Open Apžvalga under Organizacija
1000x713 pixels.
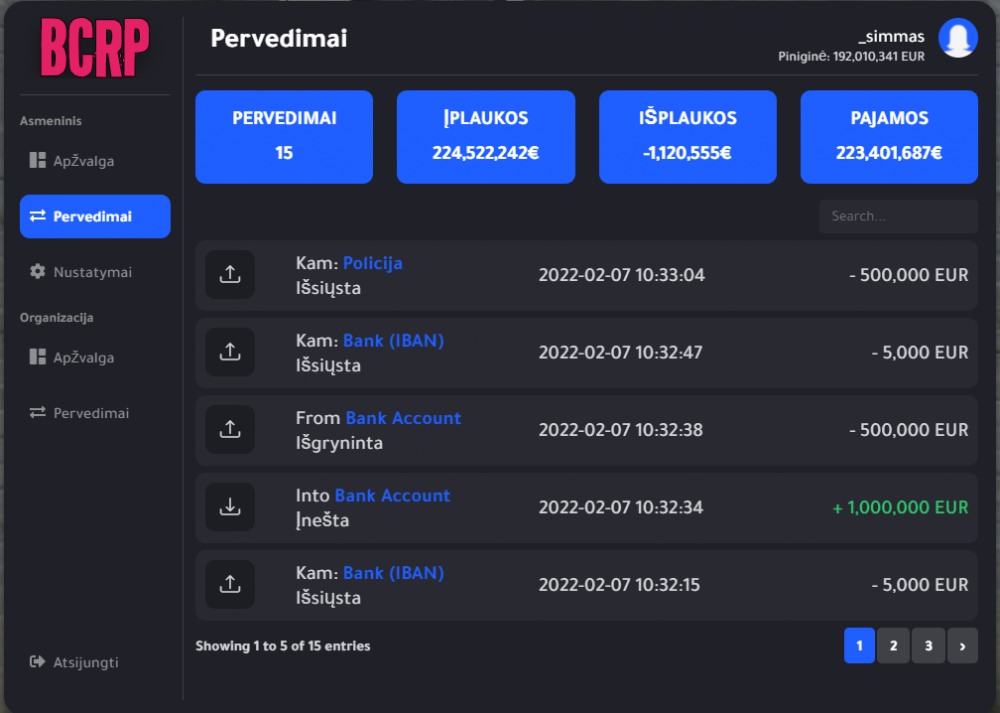click(83, 357)
